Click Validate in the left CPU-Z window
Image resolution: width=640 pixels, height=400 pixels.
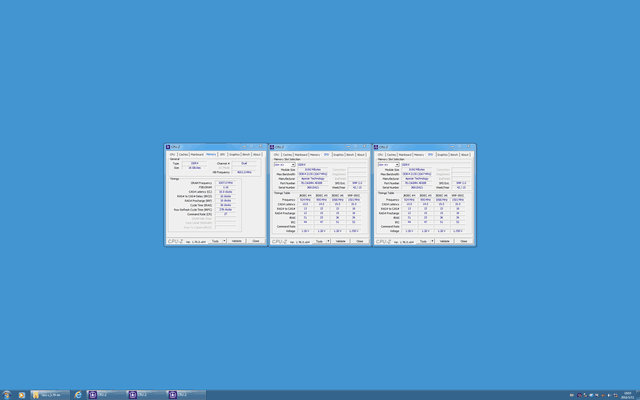tap(237, 241)
